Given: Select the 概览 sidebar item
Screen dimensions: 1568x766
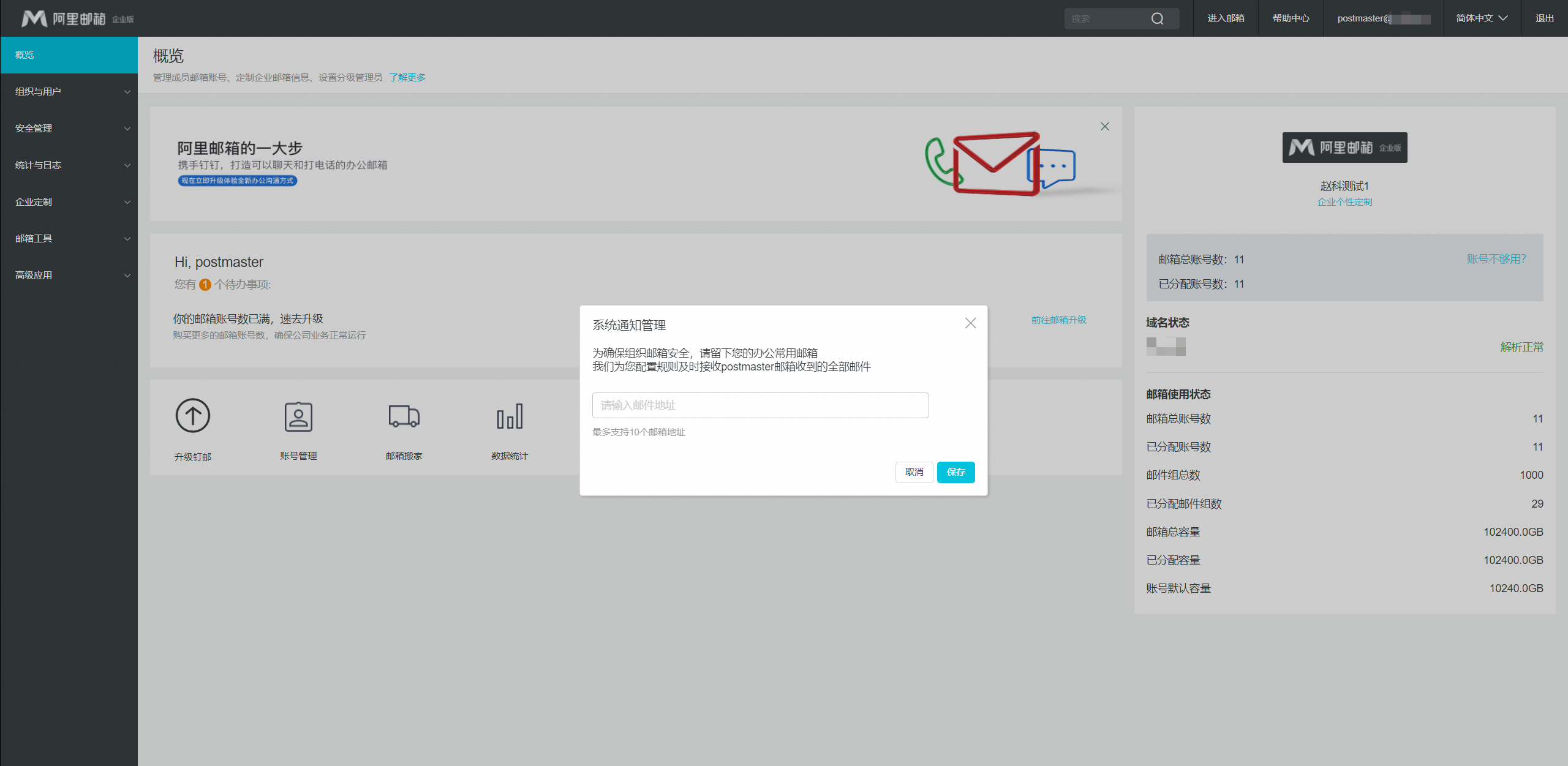Looking at the screenshot, I should click(69, 55).
